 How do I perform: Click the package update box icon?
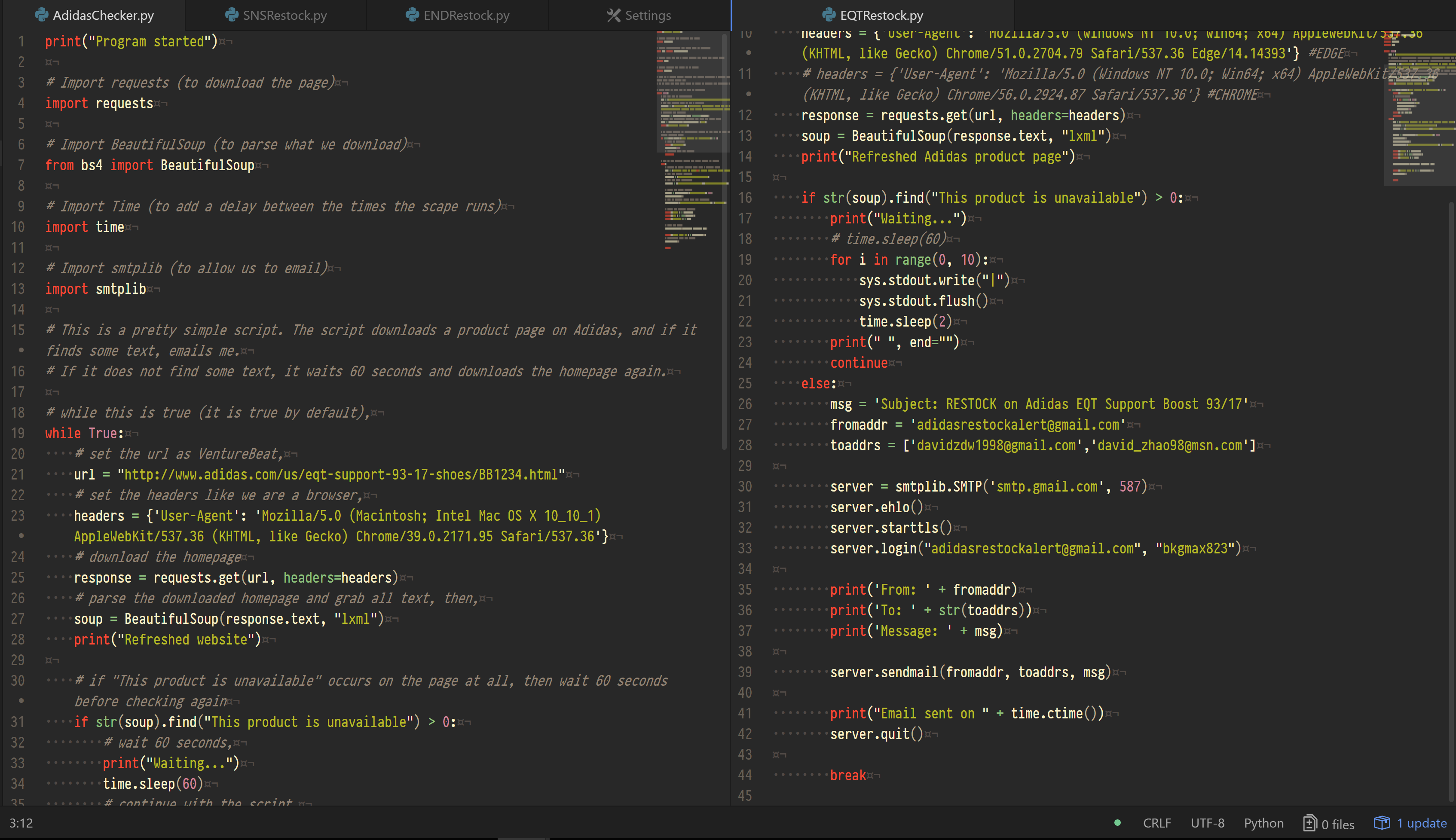tap(1382, 823)
